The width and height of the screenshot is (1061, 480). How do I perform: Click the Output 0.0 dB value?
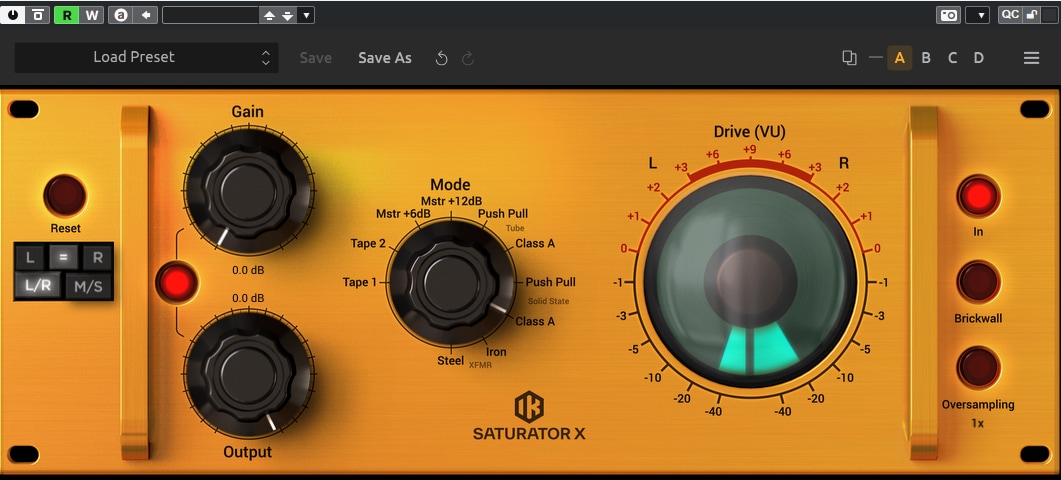248,298
